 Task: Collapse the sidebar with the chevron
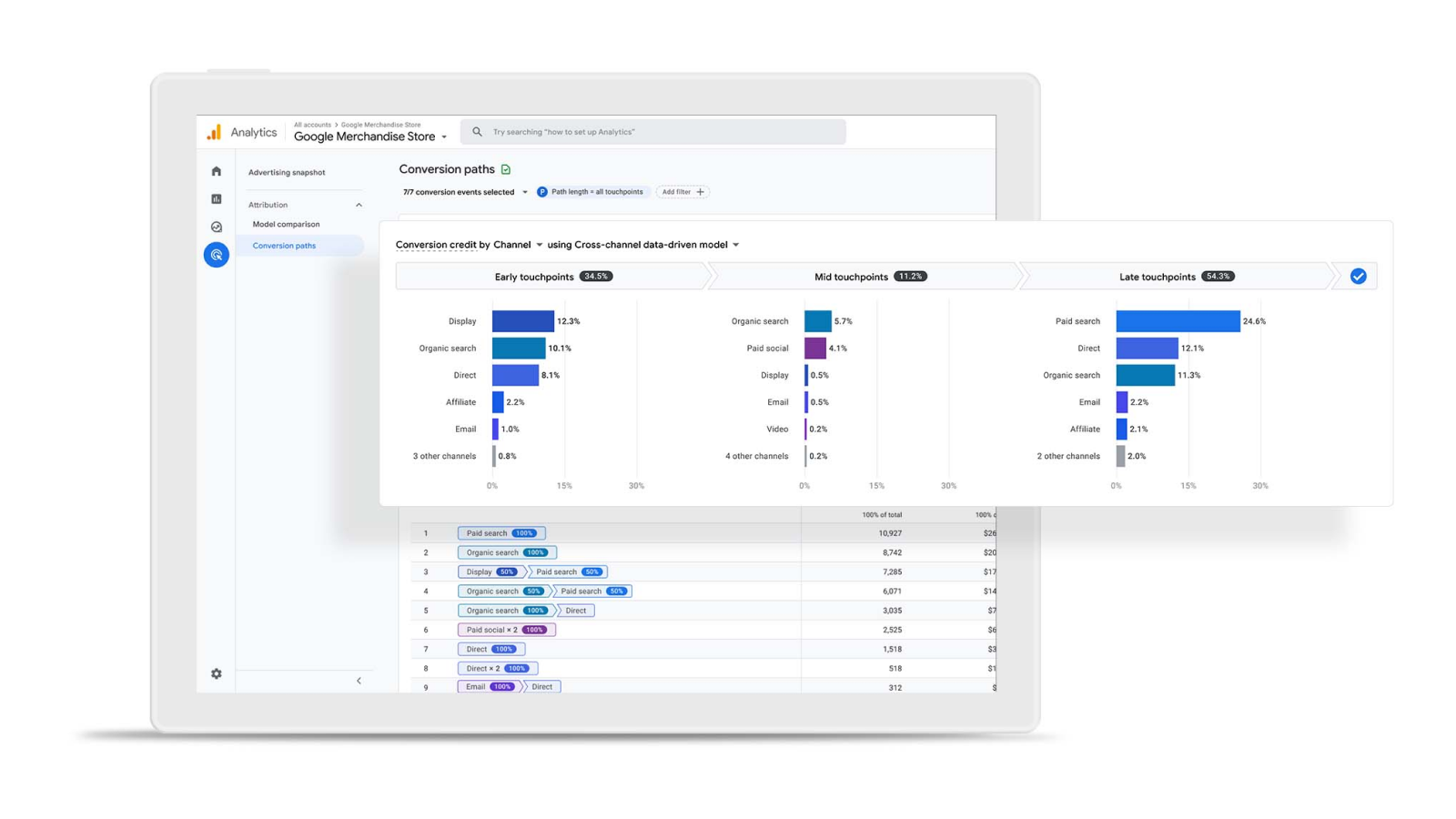click(x=359, y=680)
